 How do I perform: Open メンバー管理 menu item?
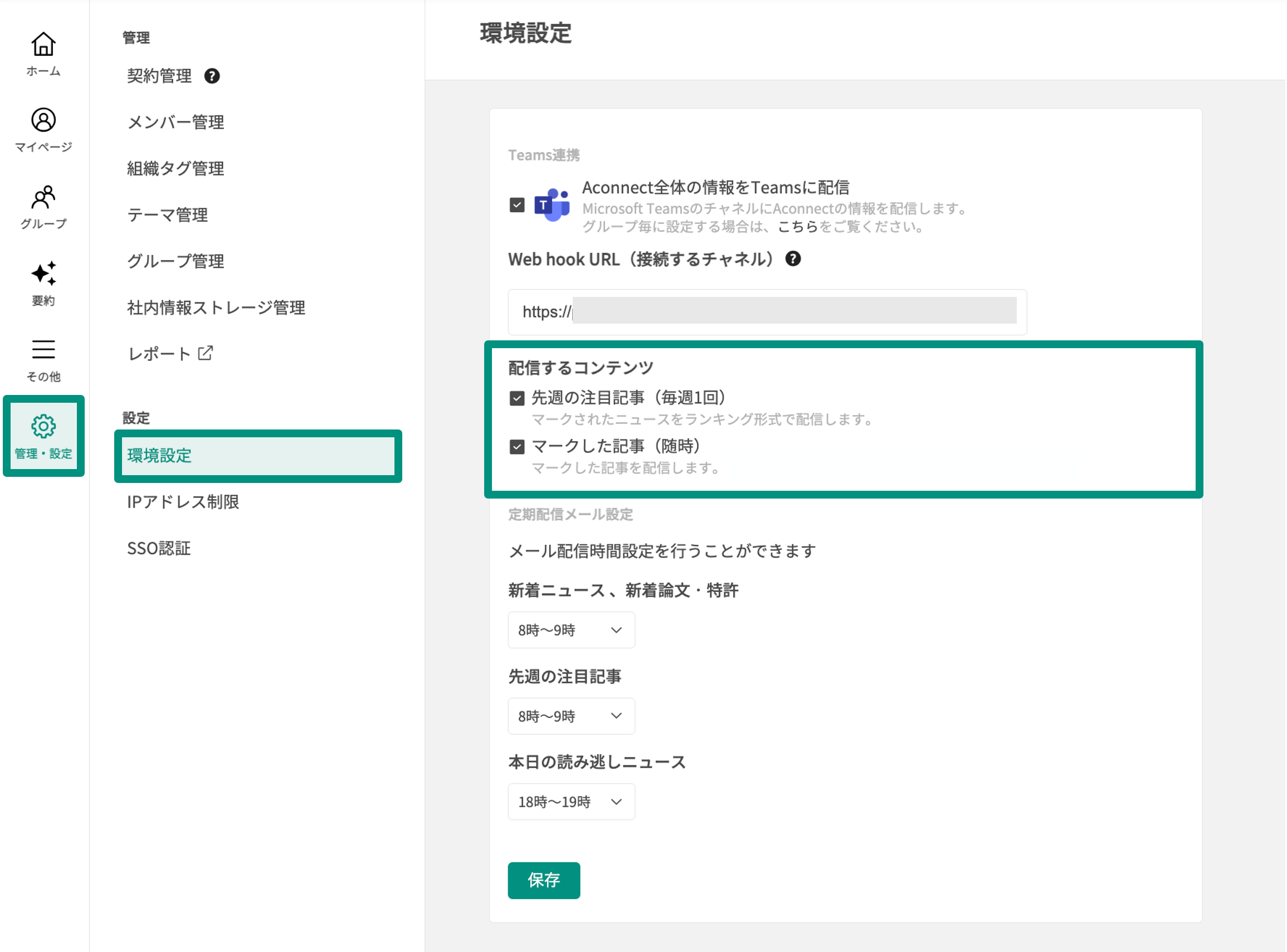tap(176, 122)
